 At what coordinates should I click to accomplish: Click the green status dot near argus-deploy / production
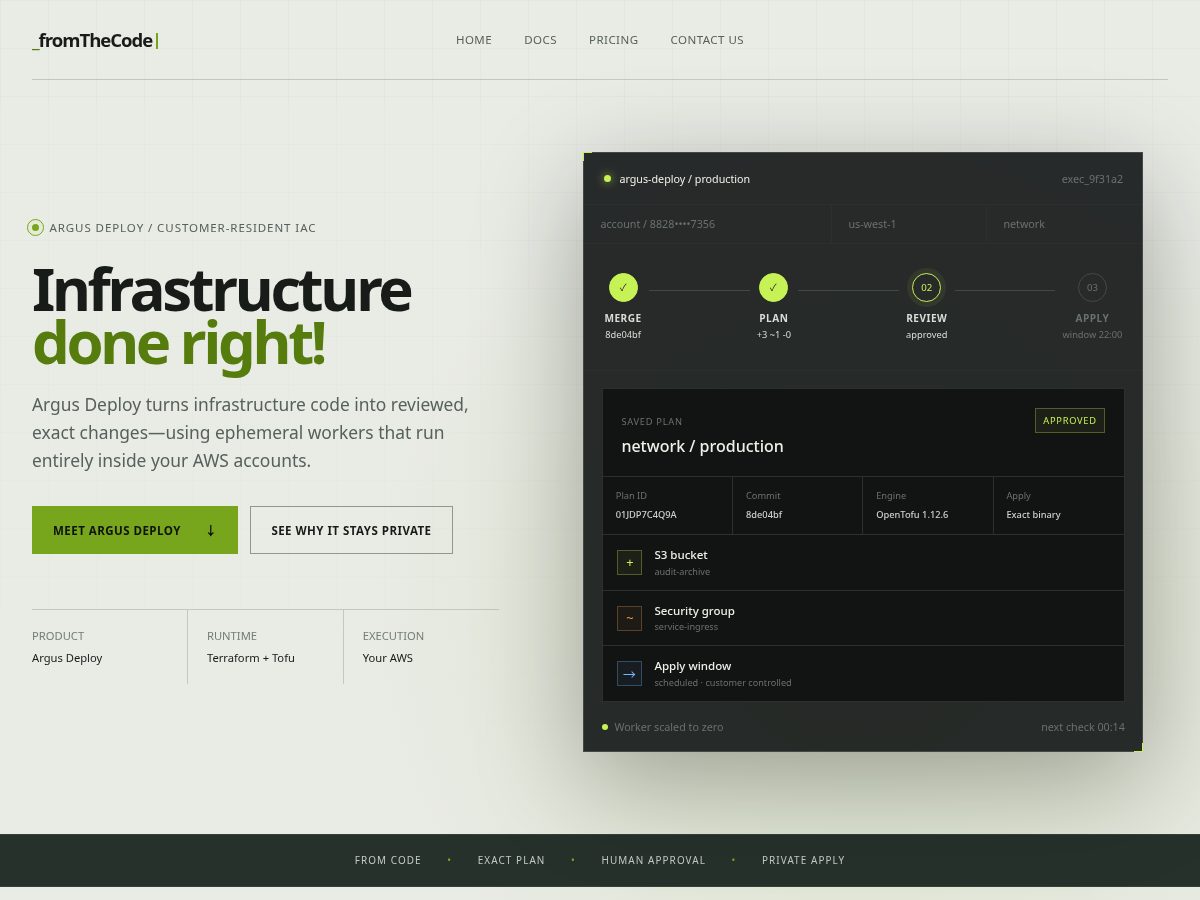tap(607, 179)
